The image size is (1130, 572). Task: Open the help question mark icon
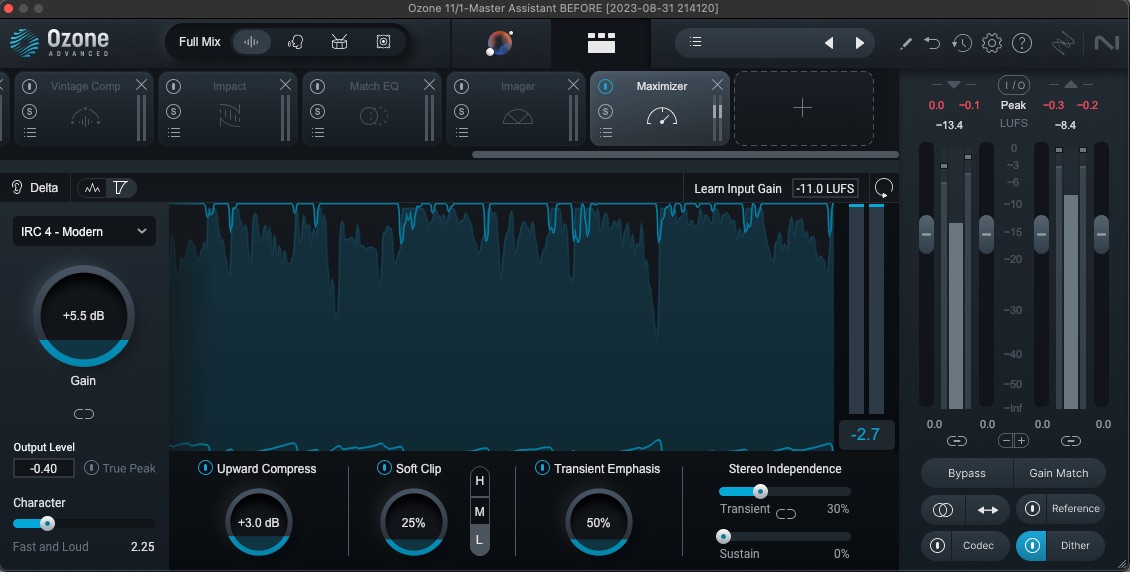coord(1022,43)
